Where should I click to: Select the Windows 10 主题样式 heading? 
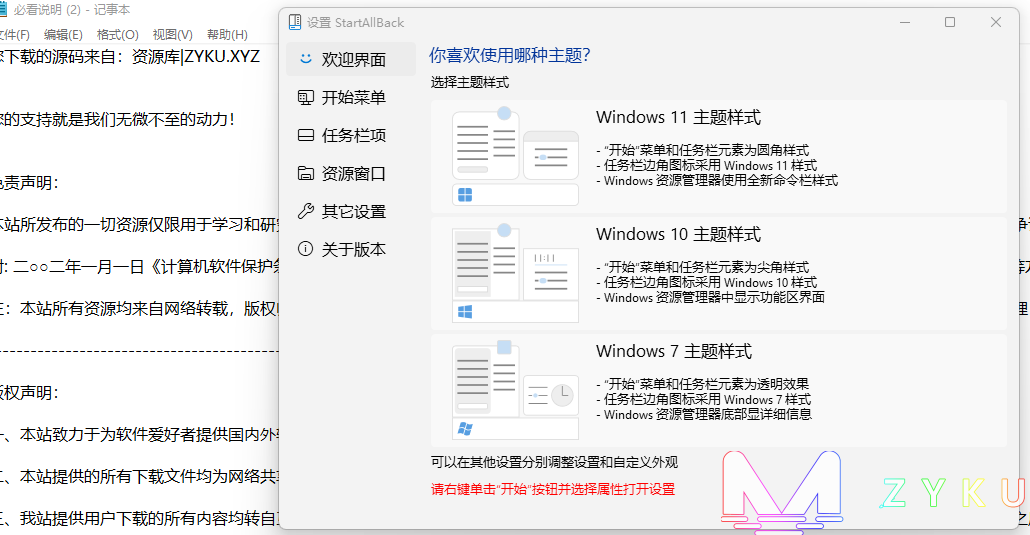tap(678, 235)
